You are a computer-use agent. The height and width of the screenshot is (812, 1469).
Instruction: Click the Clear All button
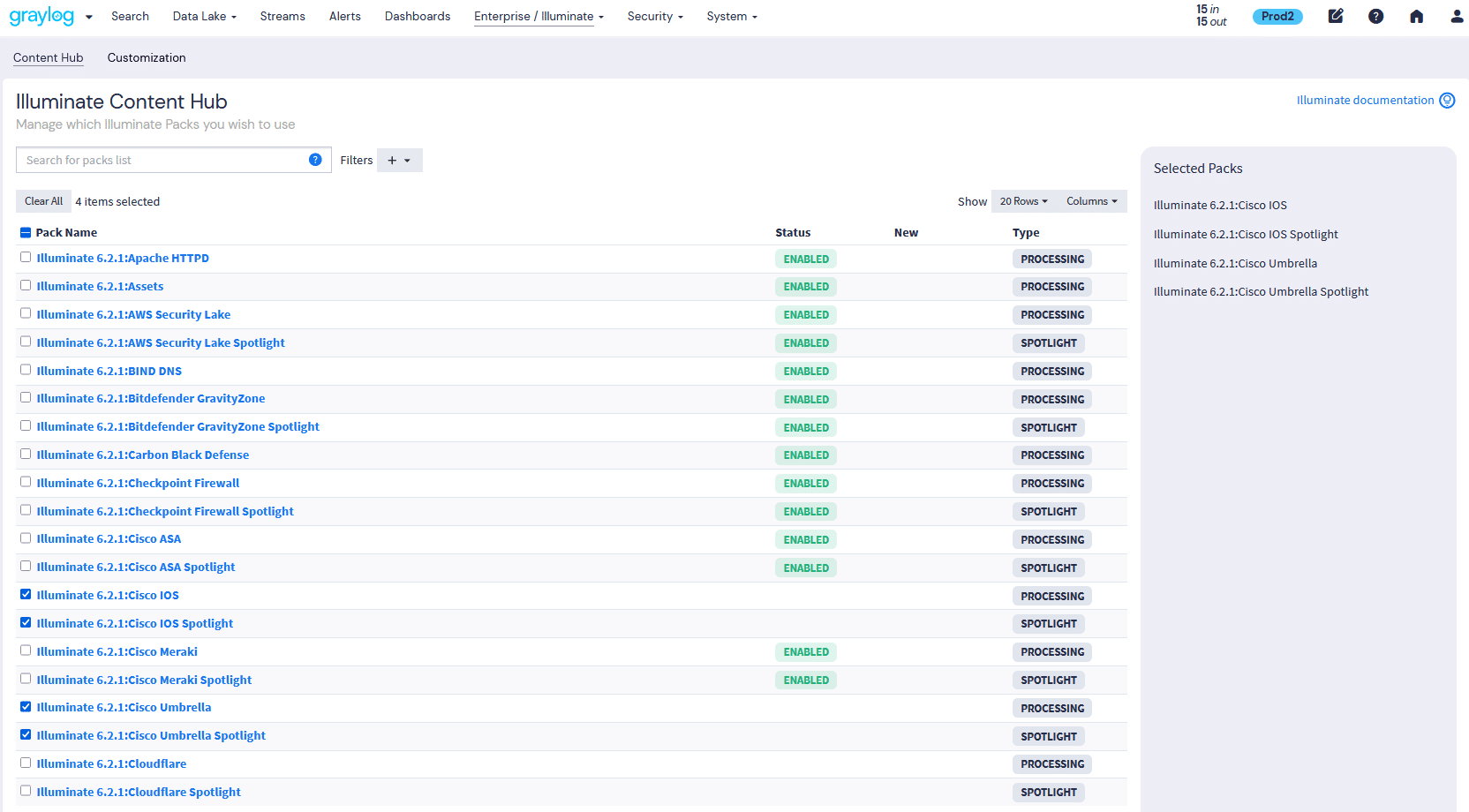43,200
